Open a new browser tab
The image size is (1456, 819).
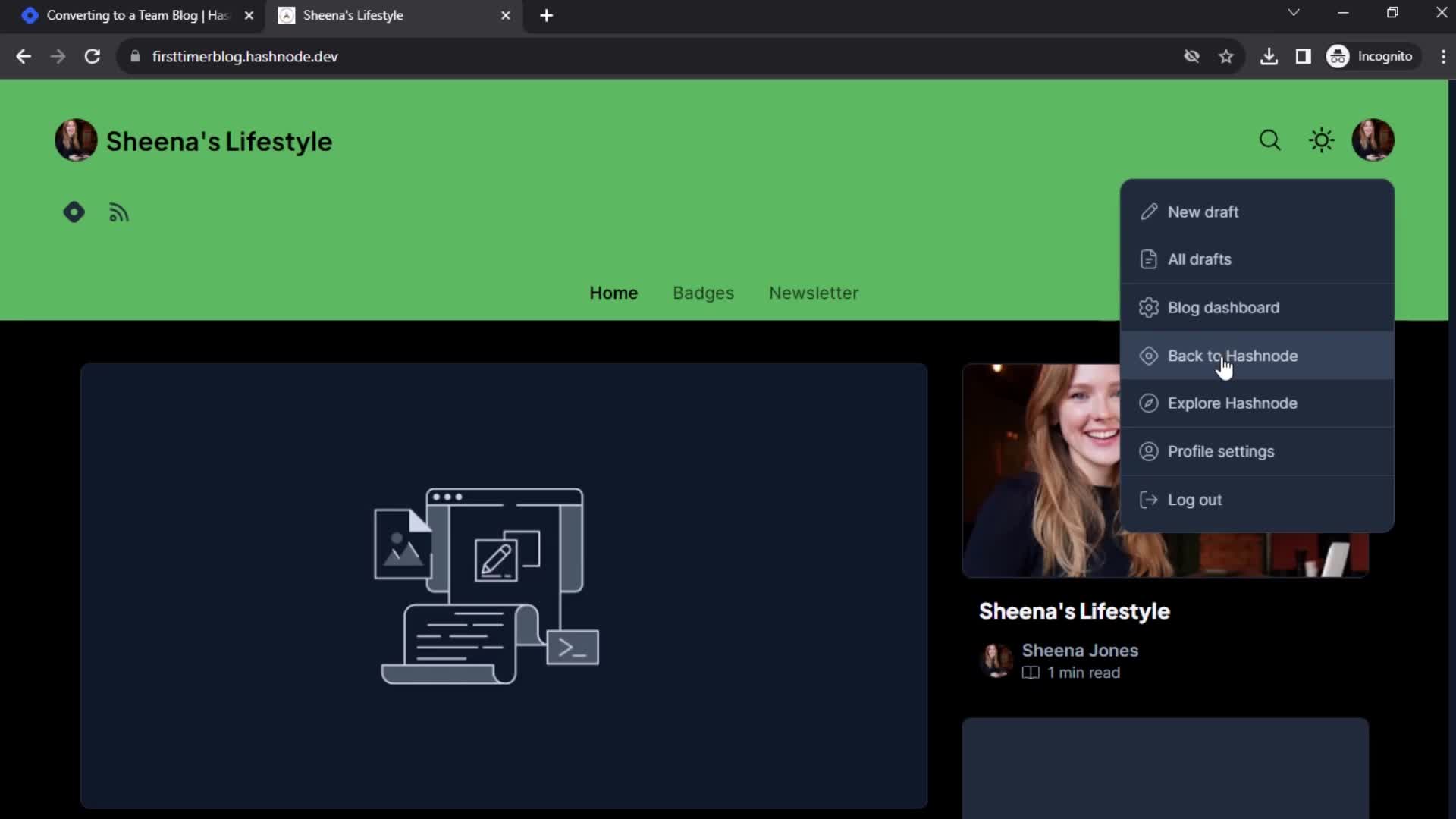(x=547, y=15)
